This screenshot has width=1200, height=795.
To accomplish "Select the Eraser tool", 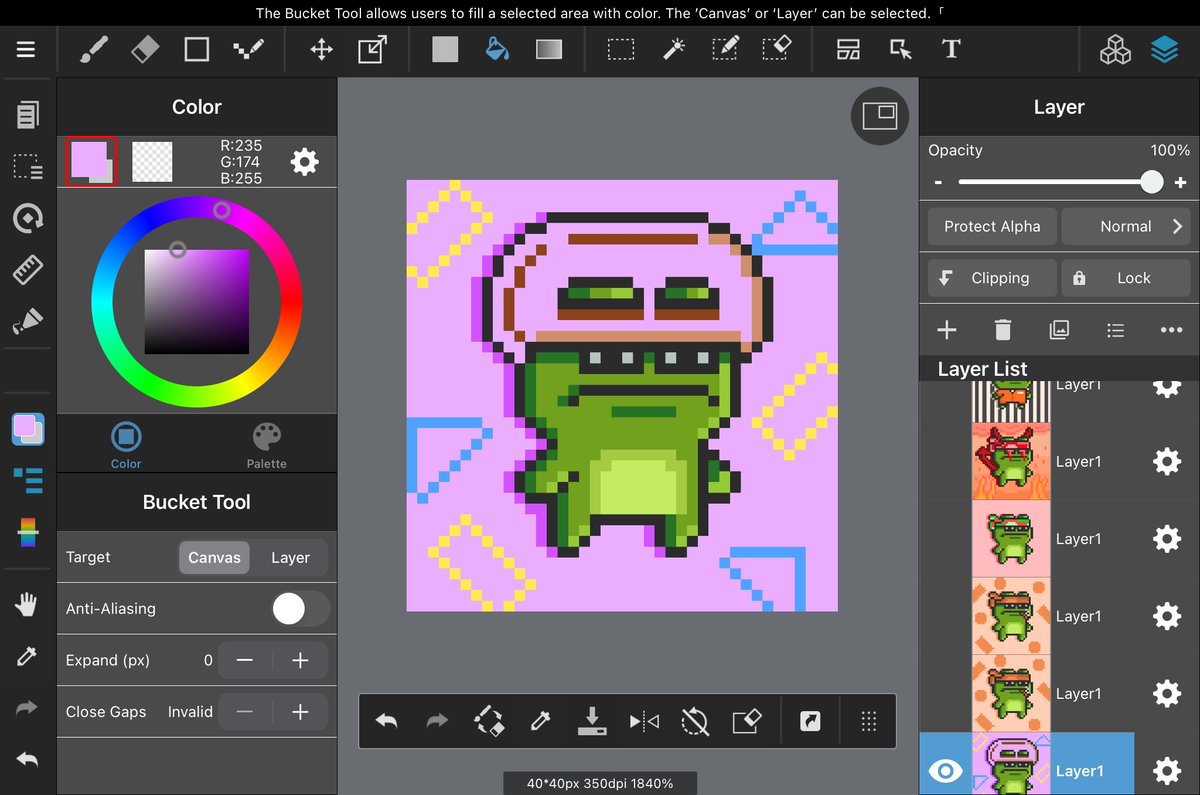I will 145,49.
